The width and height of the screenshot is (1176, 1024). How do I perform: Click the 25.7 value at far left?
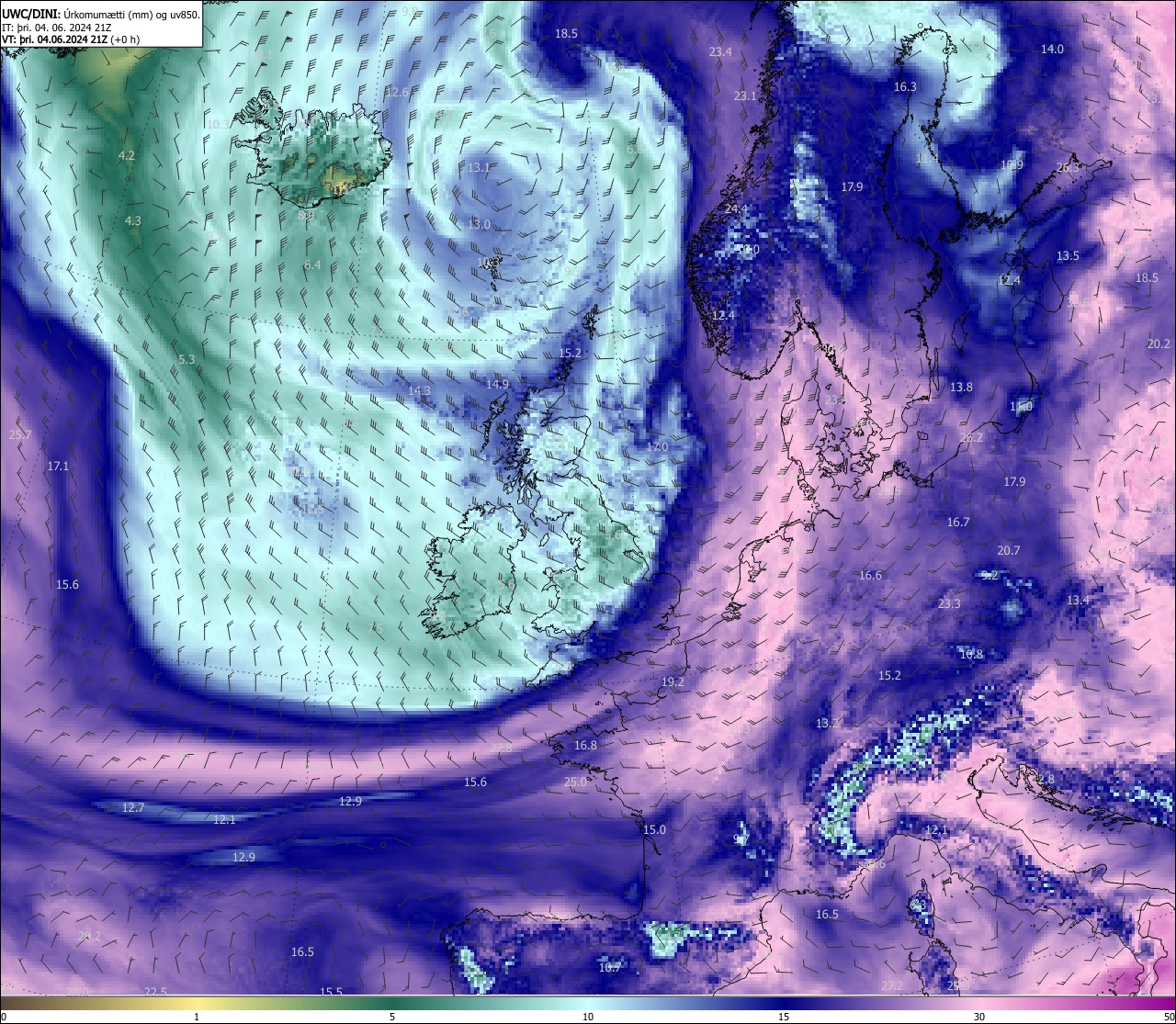(x=19, y=435)
